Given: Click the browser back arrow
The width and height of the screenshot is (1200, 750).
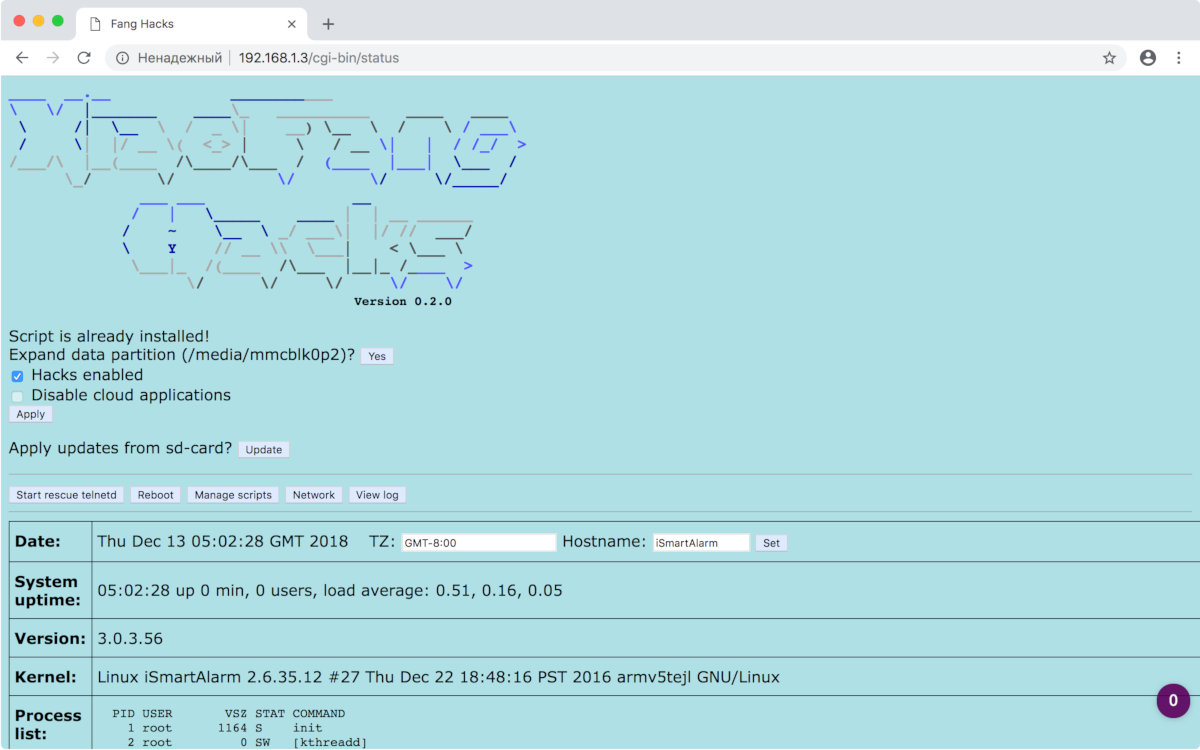Looking at the screenshot, I should 22,58.
